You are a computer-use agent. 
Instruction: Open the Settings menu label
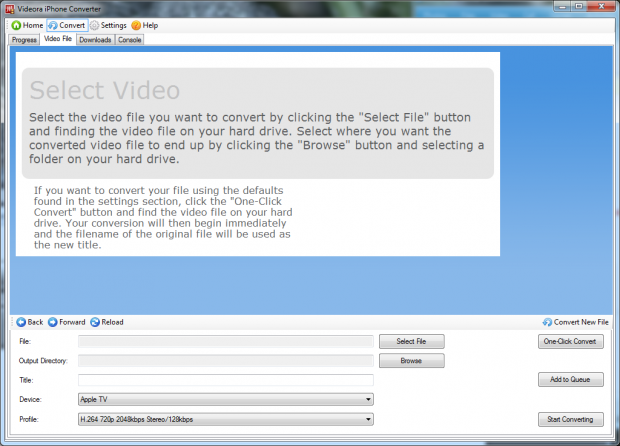pos(113,25)
